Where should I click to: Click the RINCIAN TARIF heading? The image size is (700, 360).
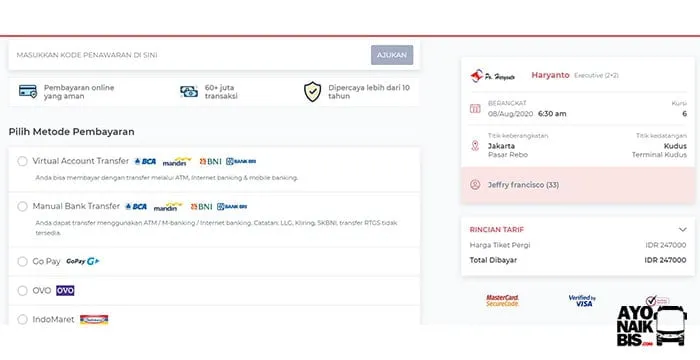[497, 230]
